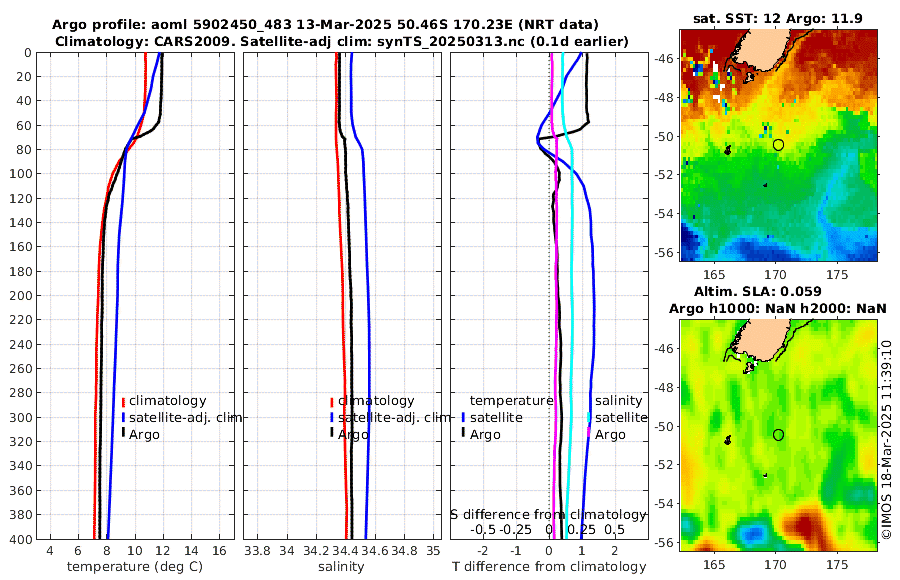This screenshot has width=900, height=580.
Task: Click S difference tick label -0.5
Action: pyautogui.click(x=483, y=529)
